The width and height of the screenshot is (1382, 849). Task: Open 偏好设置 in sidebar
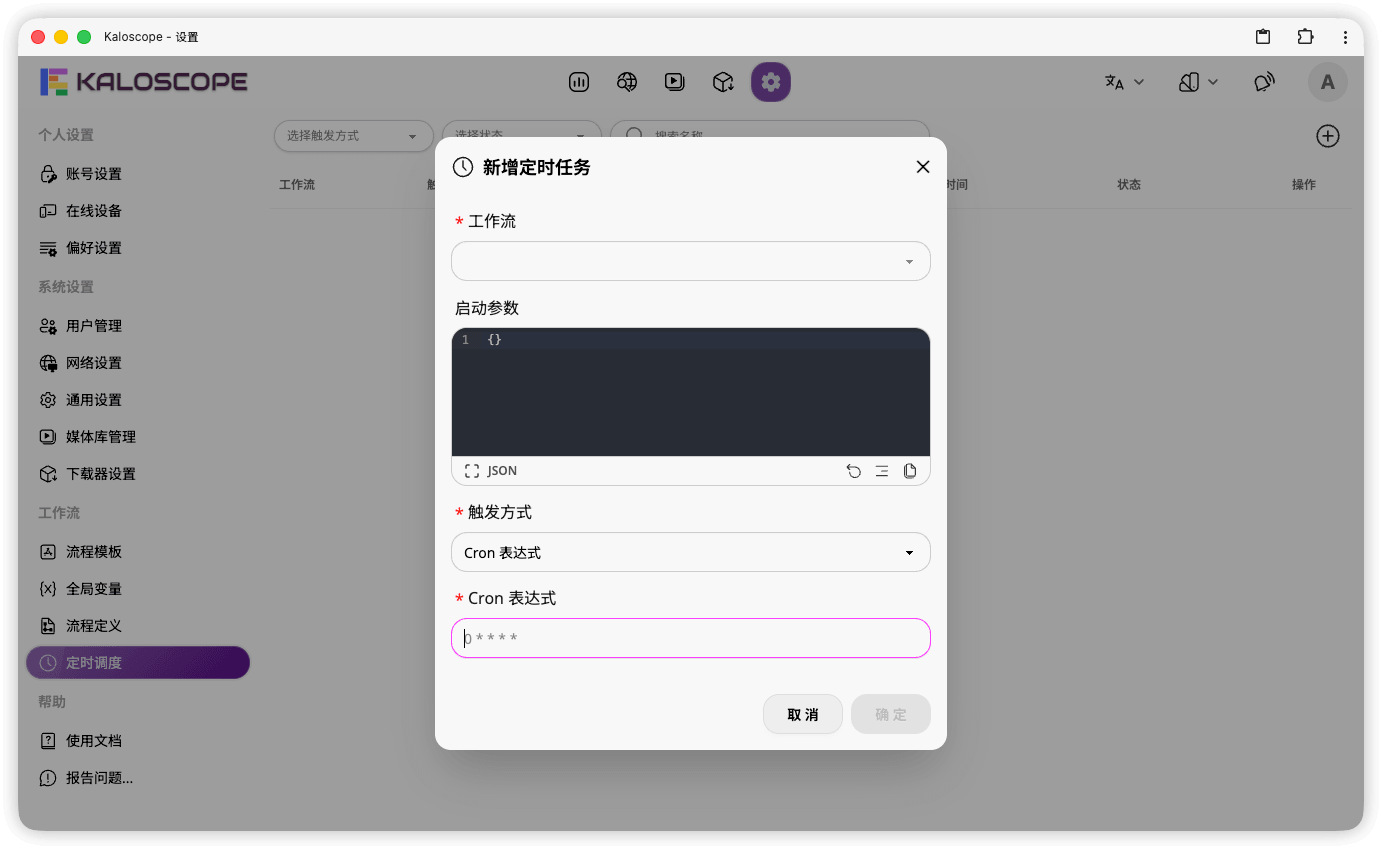click(x=138, y=248)
